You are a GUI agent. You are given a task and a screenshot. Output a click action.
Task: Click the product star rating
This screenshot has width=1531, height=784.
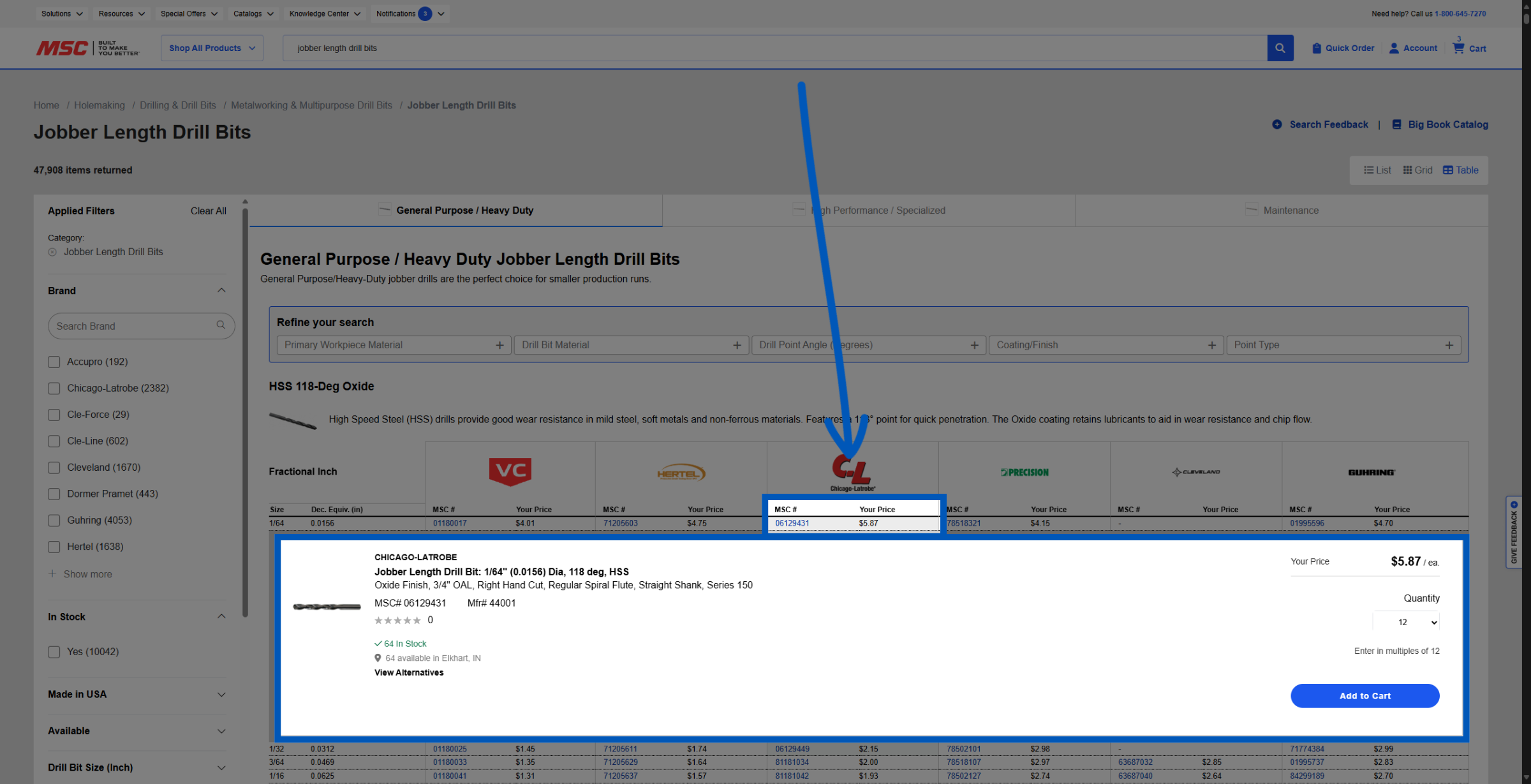click(397, 620)
